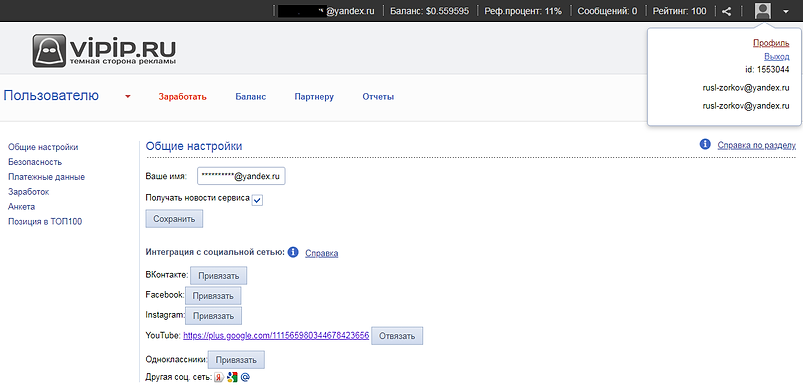Click the VIPIP.RU logo
The width and height of the screenshot is (803, 390).
click(104, 51)
